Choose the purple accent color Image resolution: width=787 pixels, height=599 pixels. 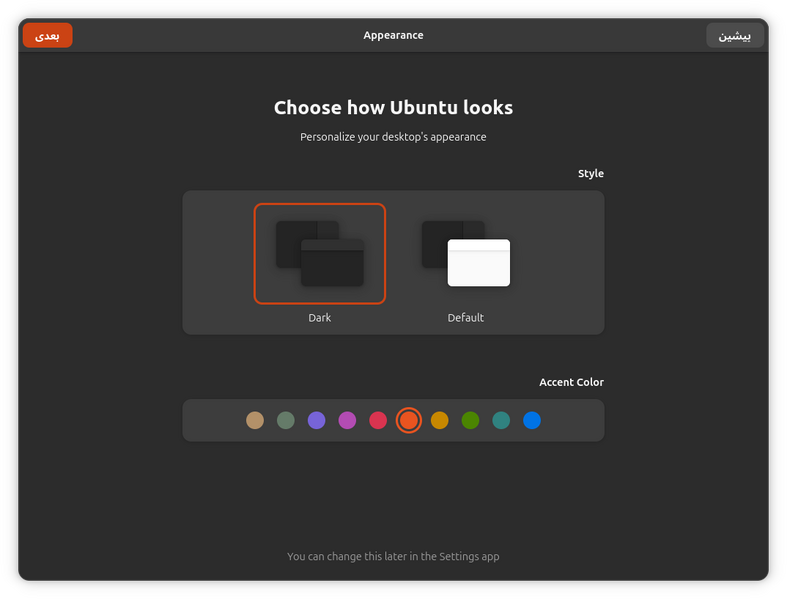click(317, 420)
